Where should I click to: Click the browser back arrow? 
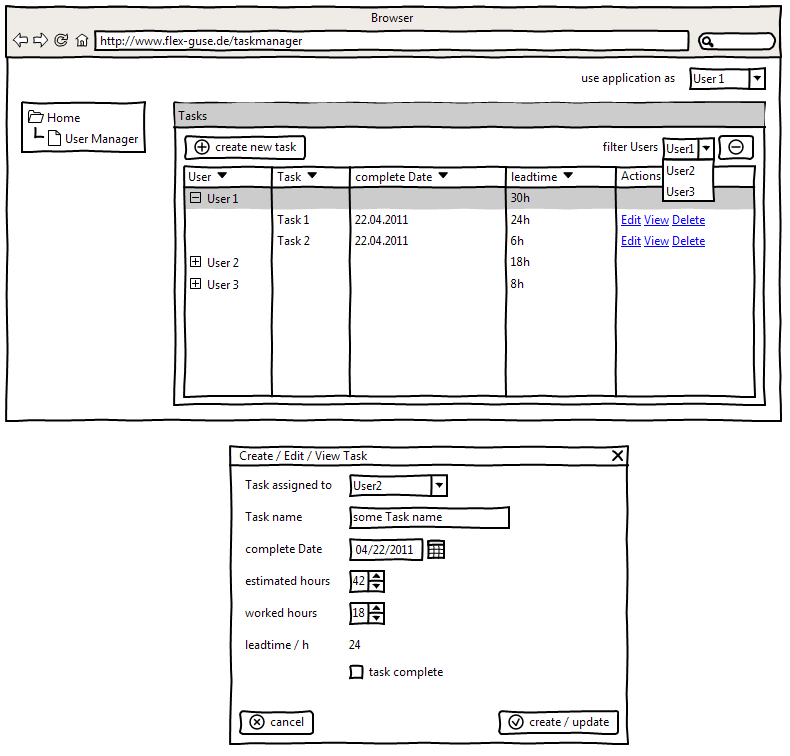tap(20, 41)
